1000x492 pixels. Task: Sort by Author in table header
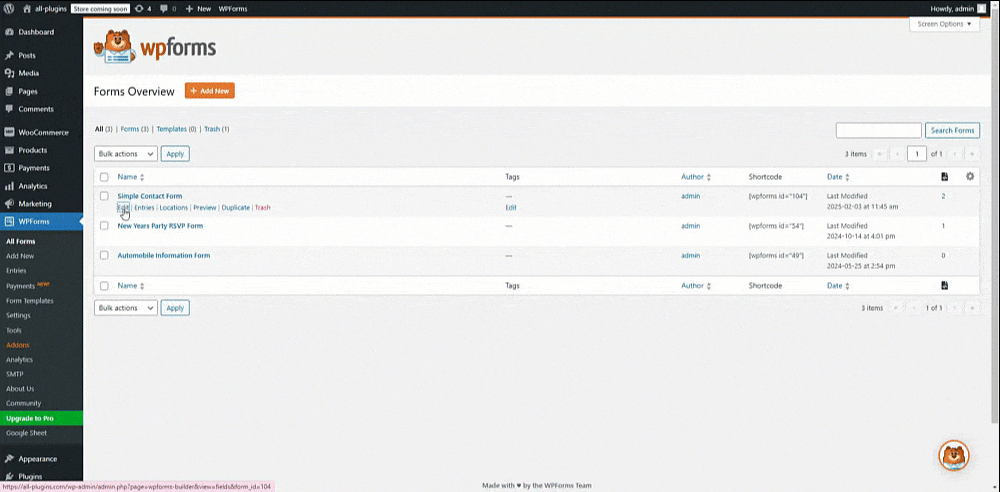pos(696,177)
